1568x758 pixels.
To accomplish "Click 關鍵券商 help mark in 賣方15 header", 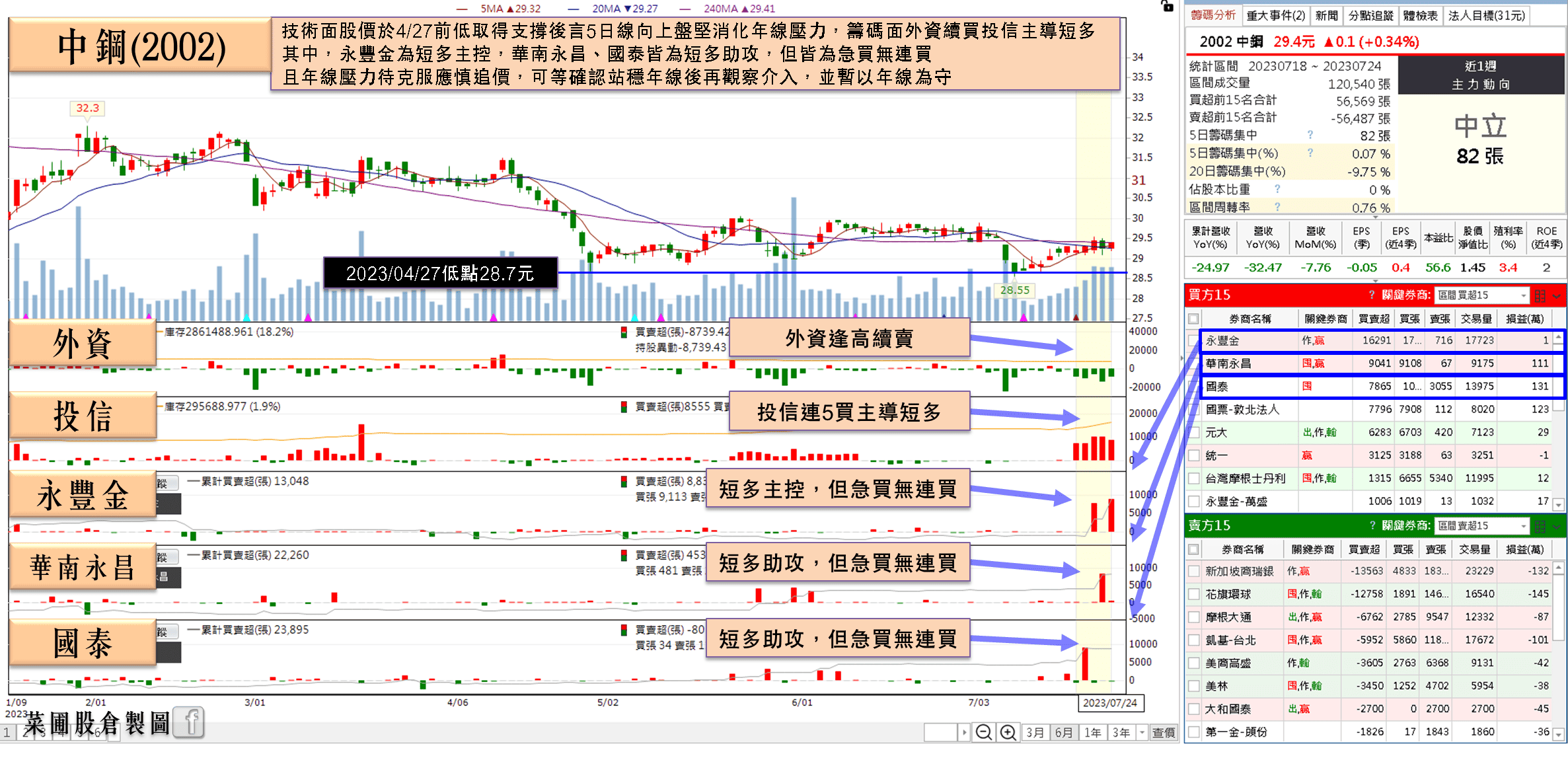I will tap(1372, 525).
